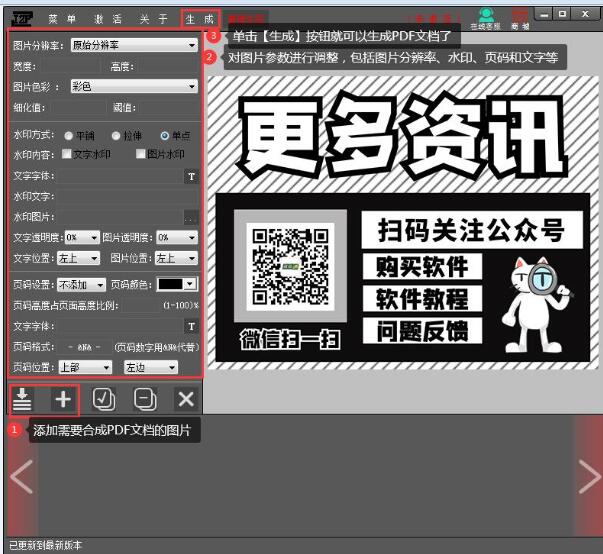The width and height of the screenshot is (603, 554).
Task: Open the 关于 menu
Action: point(153,18)
